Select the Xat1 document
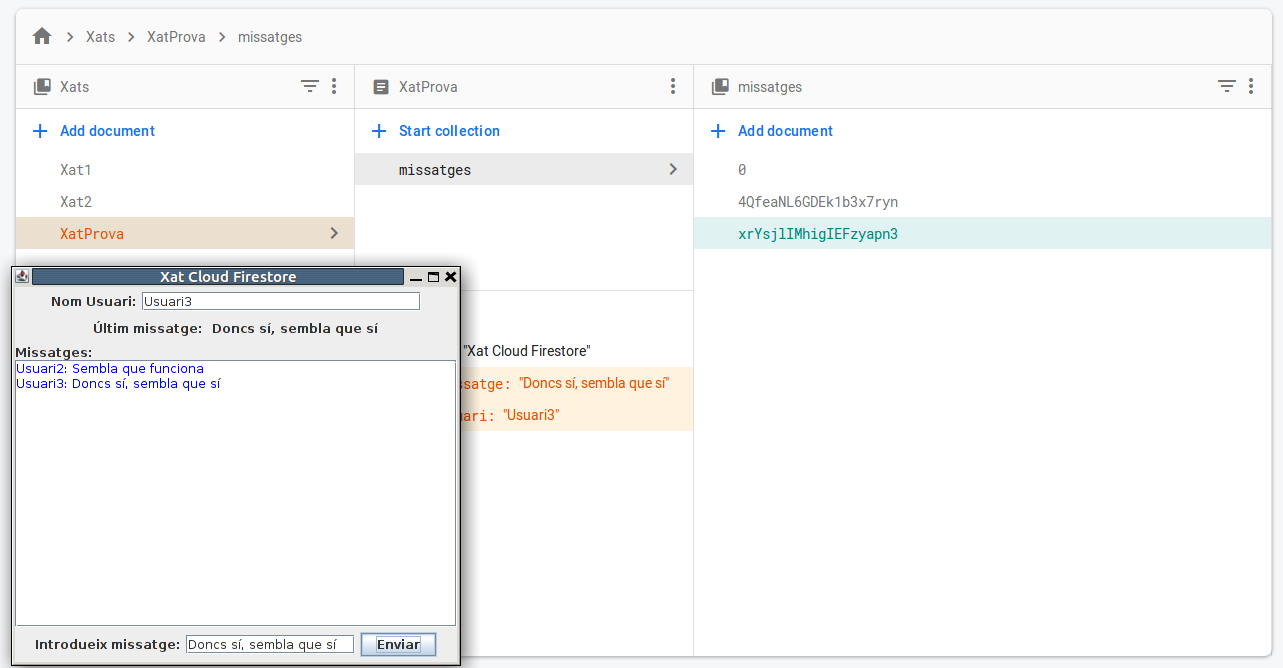The height and width of the screenshot is (668, 1283). 76,170
